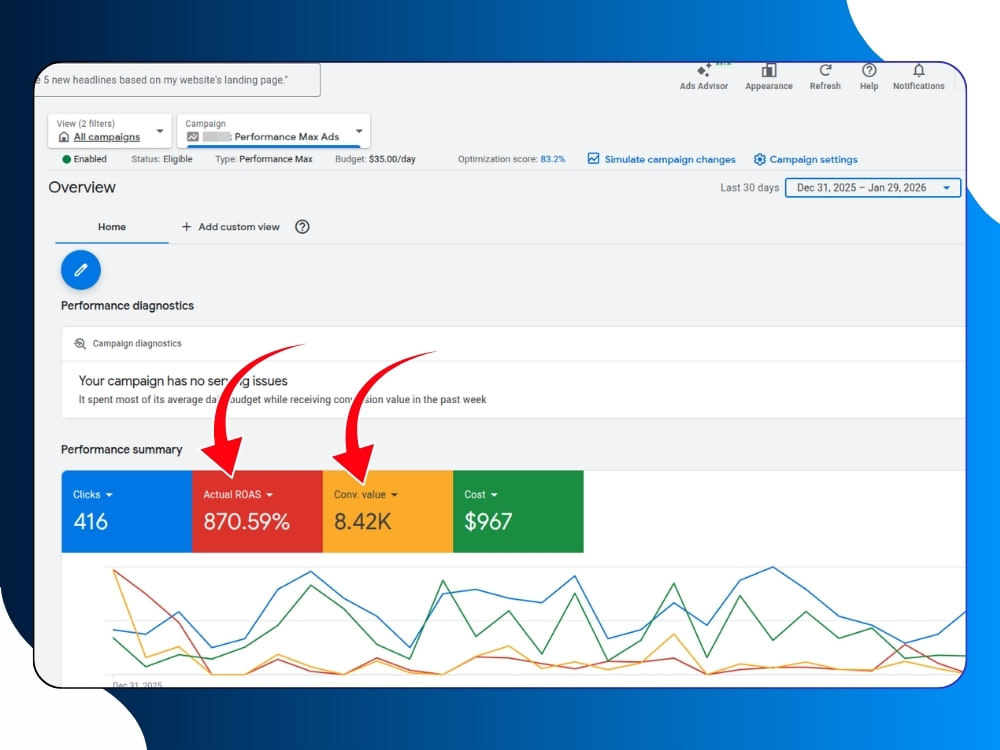Click the Overview page heading

click(x=82, y=188)
